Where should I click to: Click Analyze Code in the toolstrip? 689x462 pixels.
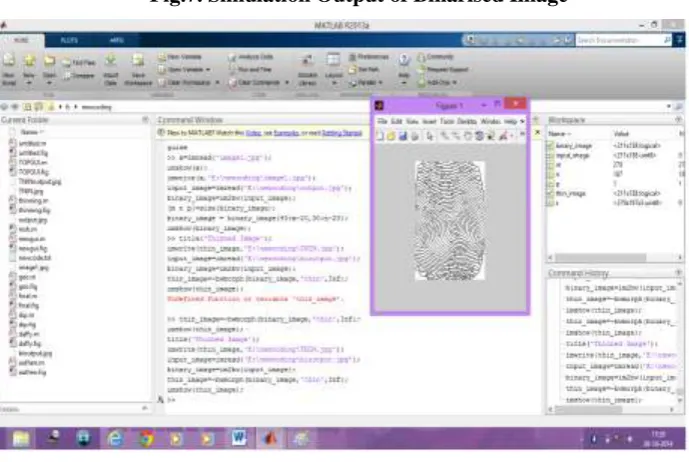pyautogui.click(x=251, y=57)
